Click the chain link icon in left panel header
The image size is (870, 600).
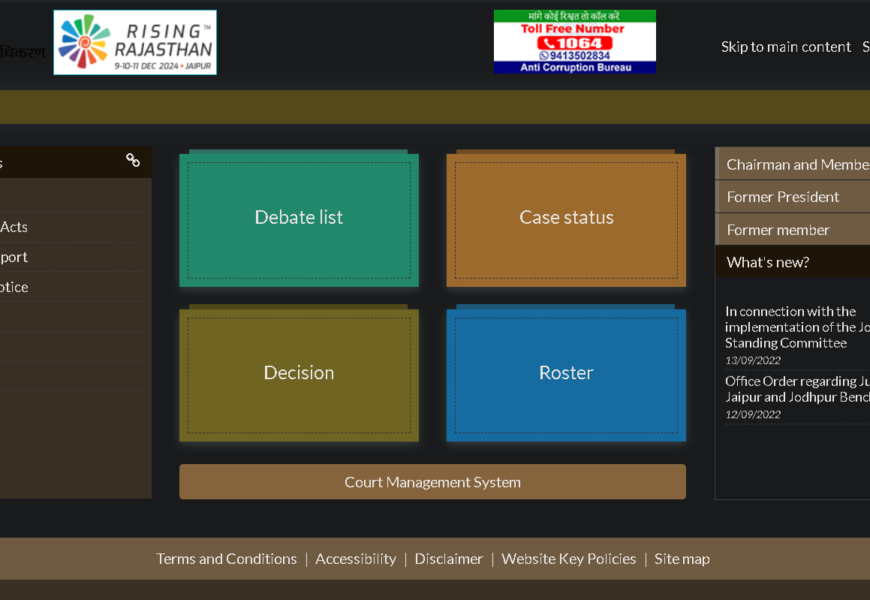point(133,160)
